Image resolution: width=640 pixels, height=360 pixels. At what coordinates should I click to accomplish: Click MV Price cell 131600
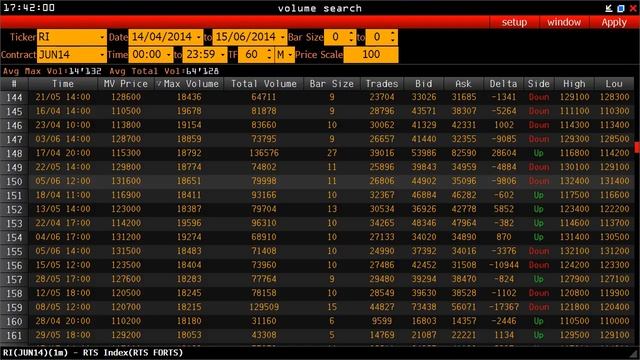click(126, 181)
